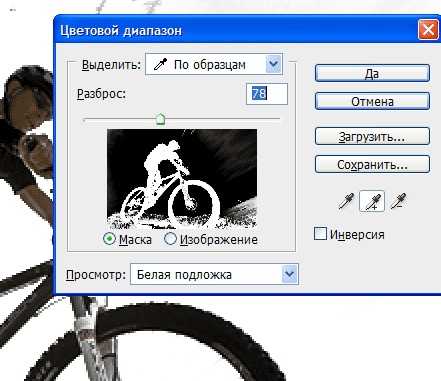Close the Цветовой диапазон dialog
The height and width of the screenshot is (381, 441).
tap(428, 30)
